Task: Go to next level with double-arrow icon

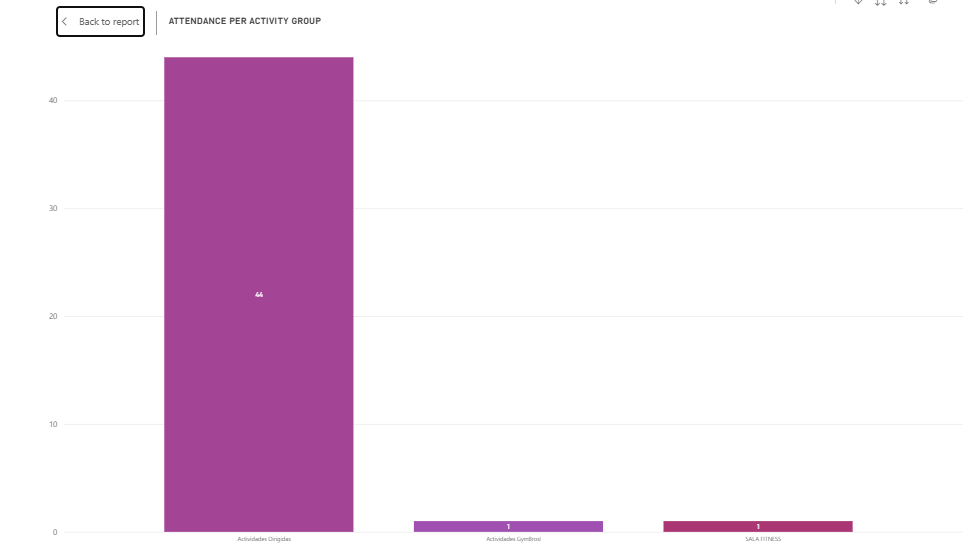Action: coord(880,2)
